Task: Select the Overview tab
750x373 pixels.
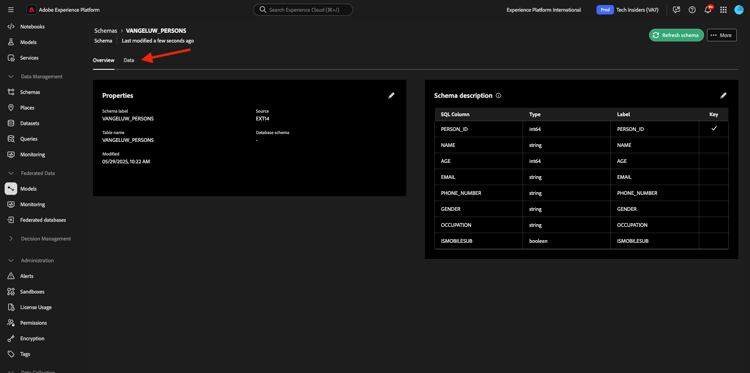Action: [x=103, y=60]
